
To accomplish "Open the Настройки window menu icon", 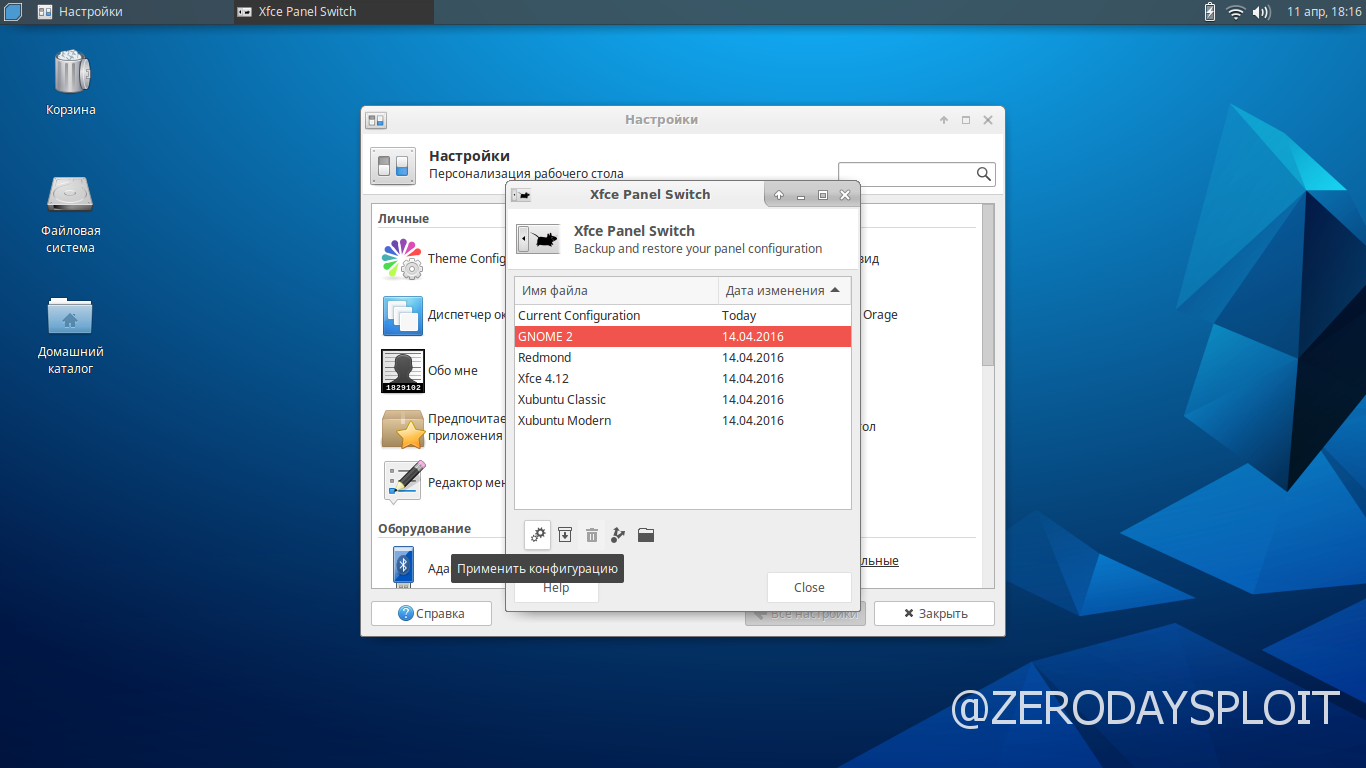I will [376, 120].
